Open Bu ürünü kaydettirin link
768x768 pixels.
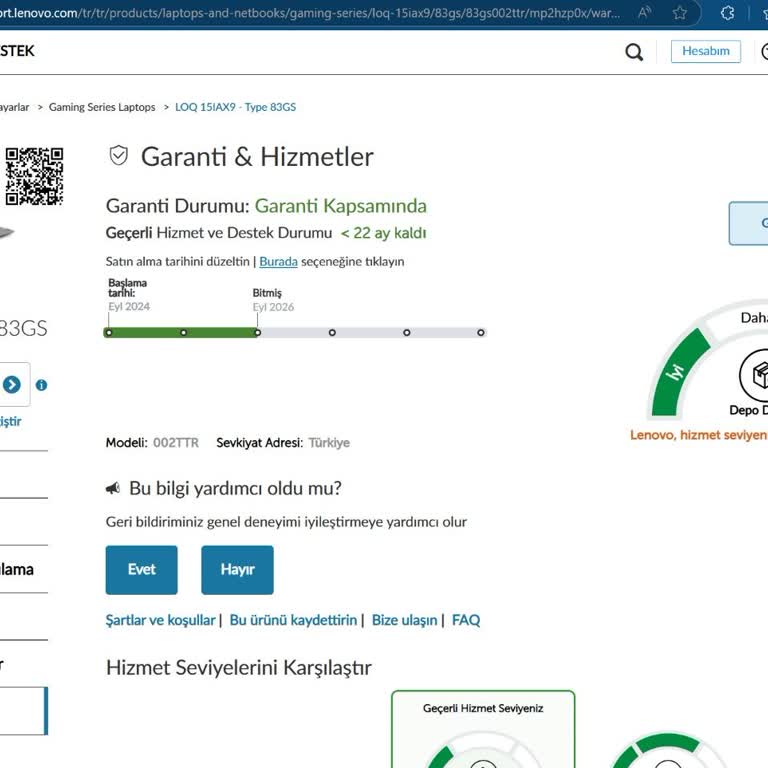(293, 620)
